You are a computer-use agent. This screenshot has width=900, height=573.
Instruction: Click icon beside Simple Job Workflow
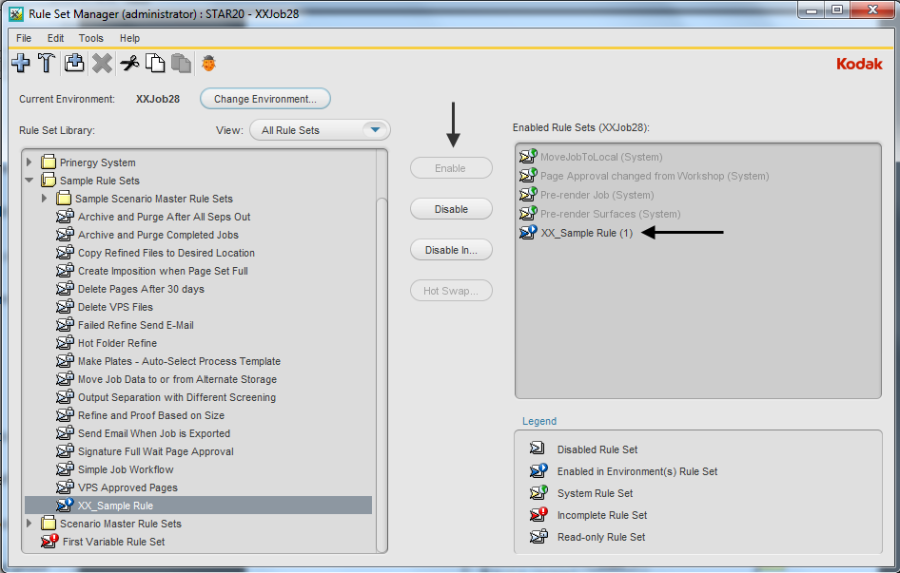click(x=65, y=469)
